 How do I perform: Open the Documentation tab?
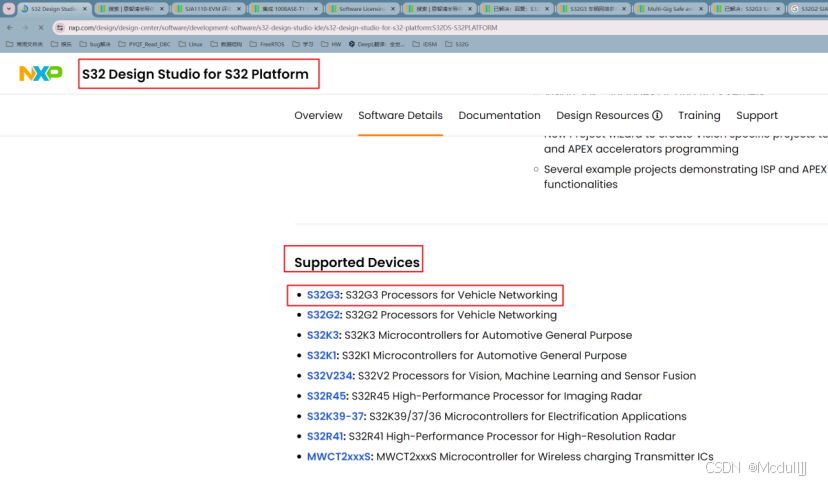pyautogui.click(x=500, y=115)
